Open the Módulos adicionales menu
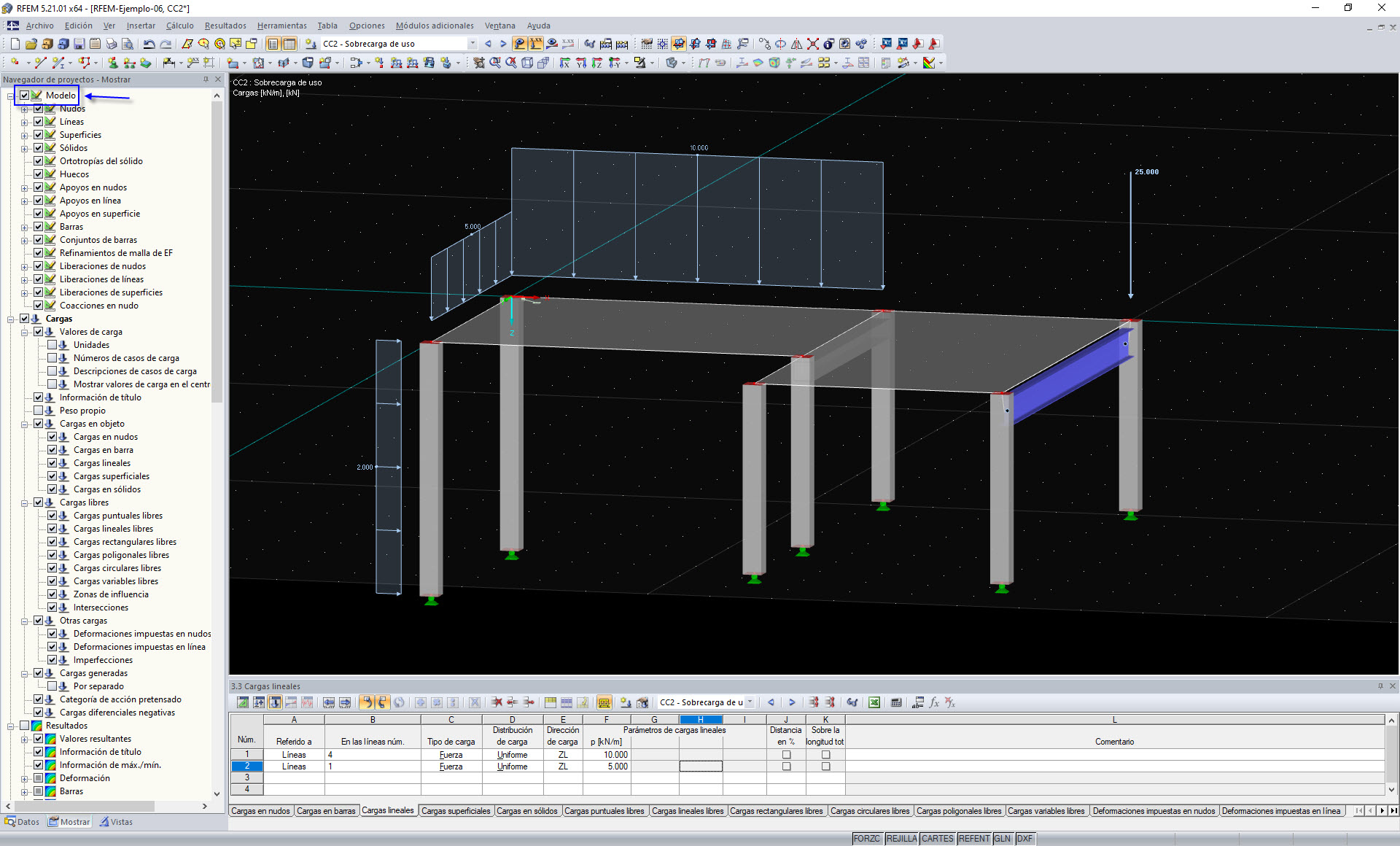The width and height of the screenshot is (1400, 846). pos(435,26)
